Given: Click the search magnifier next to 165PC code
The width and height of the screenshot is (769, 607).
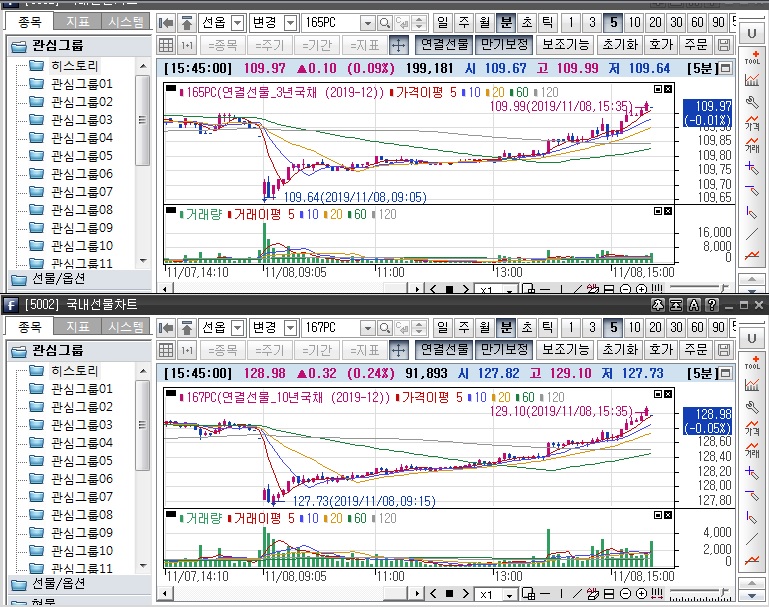Looking at the screenshot, I should pyautogui.click(x=385, y=23).
